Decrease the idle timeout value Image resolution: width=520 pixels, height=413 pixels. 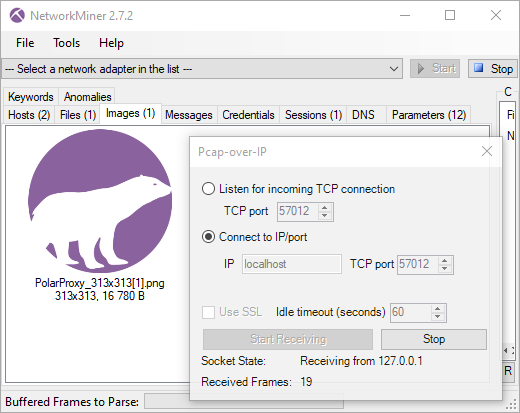(438, 317)
